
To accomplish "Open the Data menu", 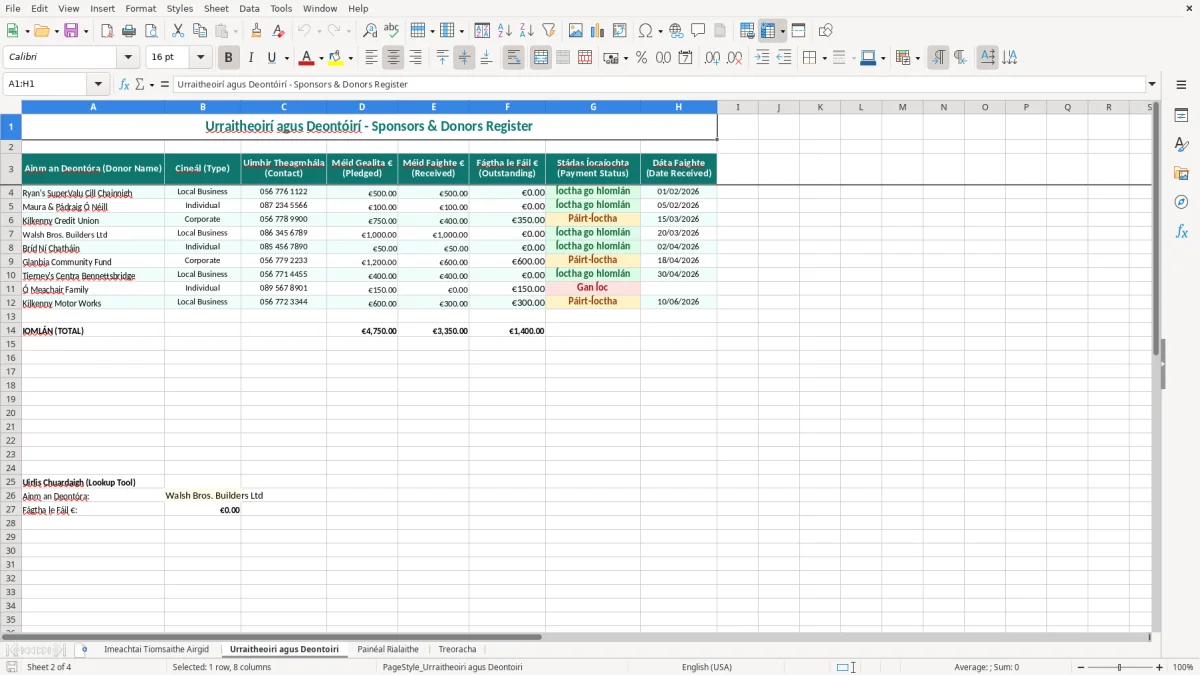I will (x=249, y=8).
